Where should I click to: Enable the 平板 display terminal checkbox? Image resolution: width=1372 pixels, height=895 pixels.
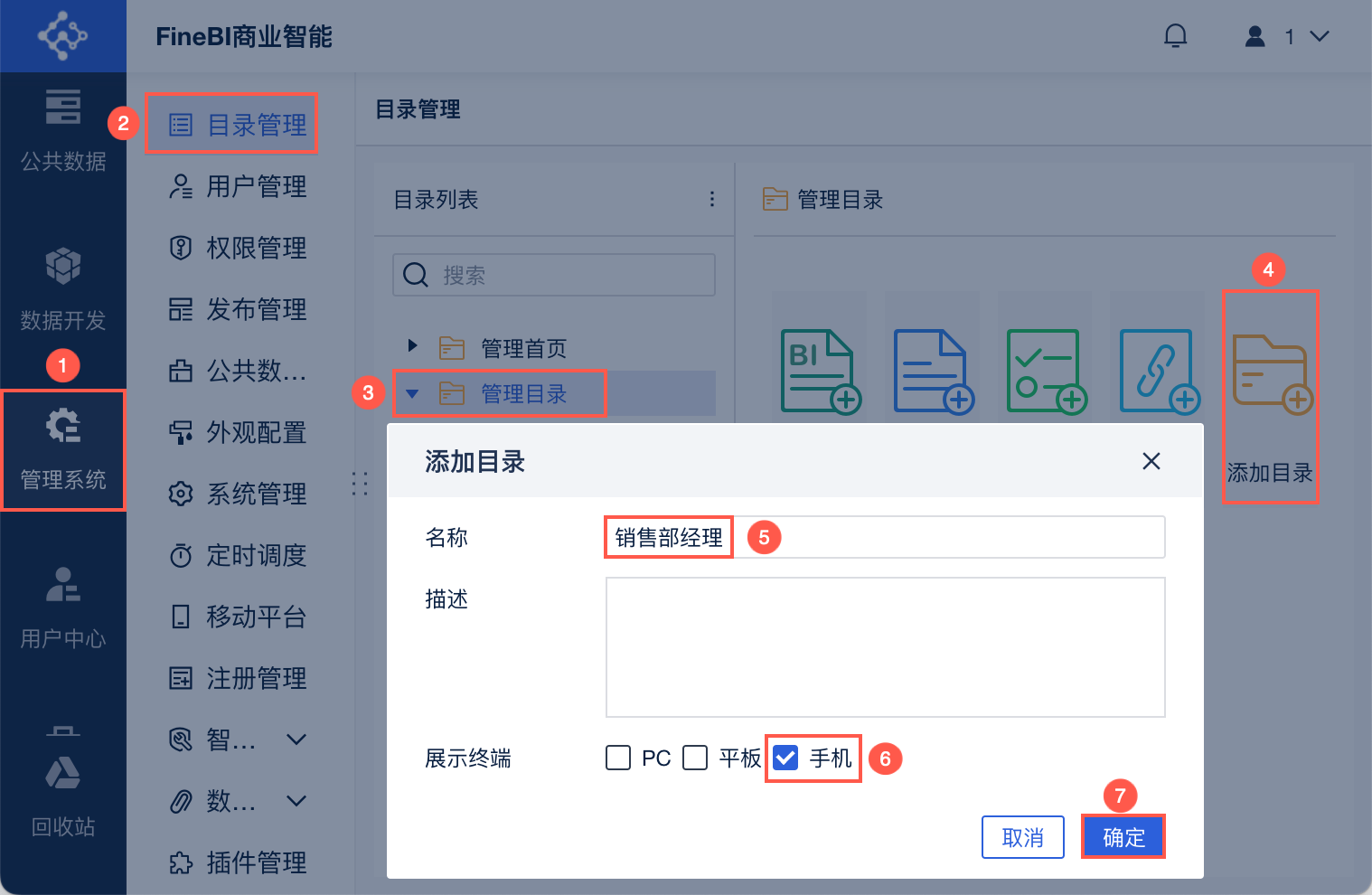pos(695,758)
